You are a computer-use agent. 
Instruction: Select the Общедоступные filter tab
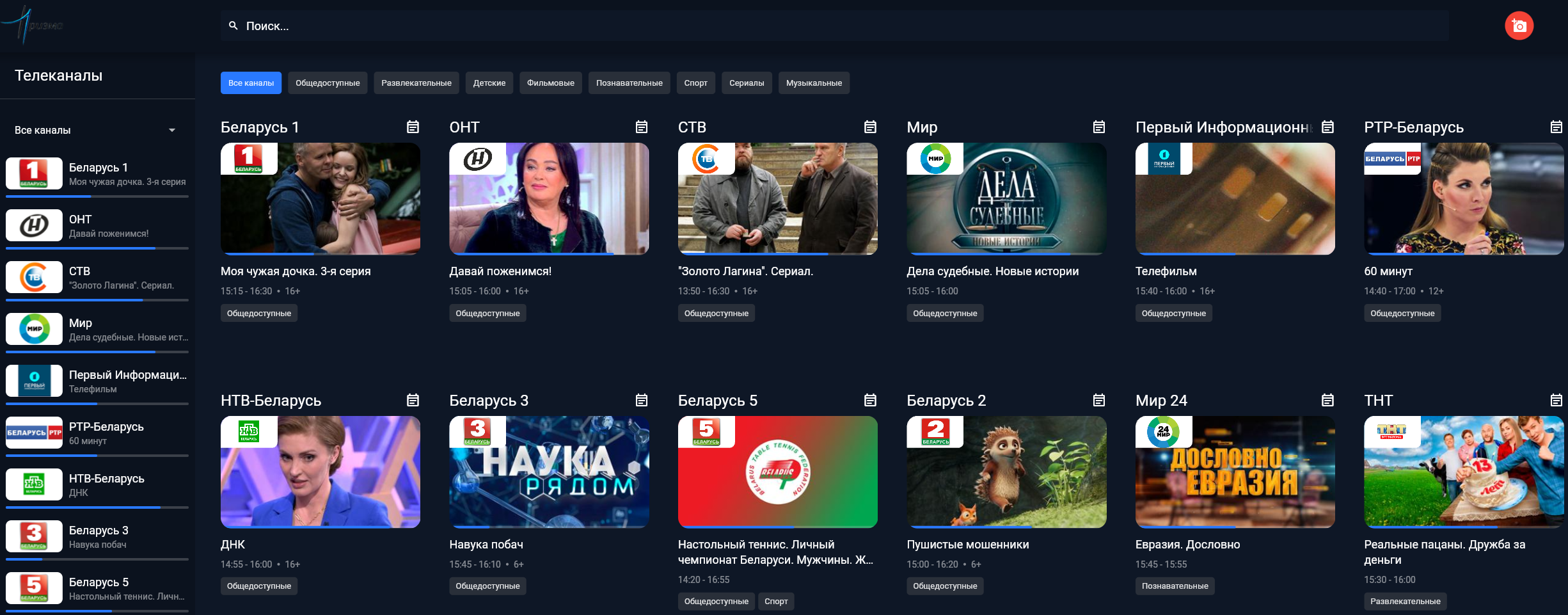point(328,83)
